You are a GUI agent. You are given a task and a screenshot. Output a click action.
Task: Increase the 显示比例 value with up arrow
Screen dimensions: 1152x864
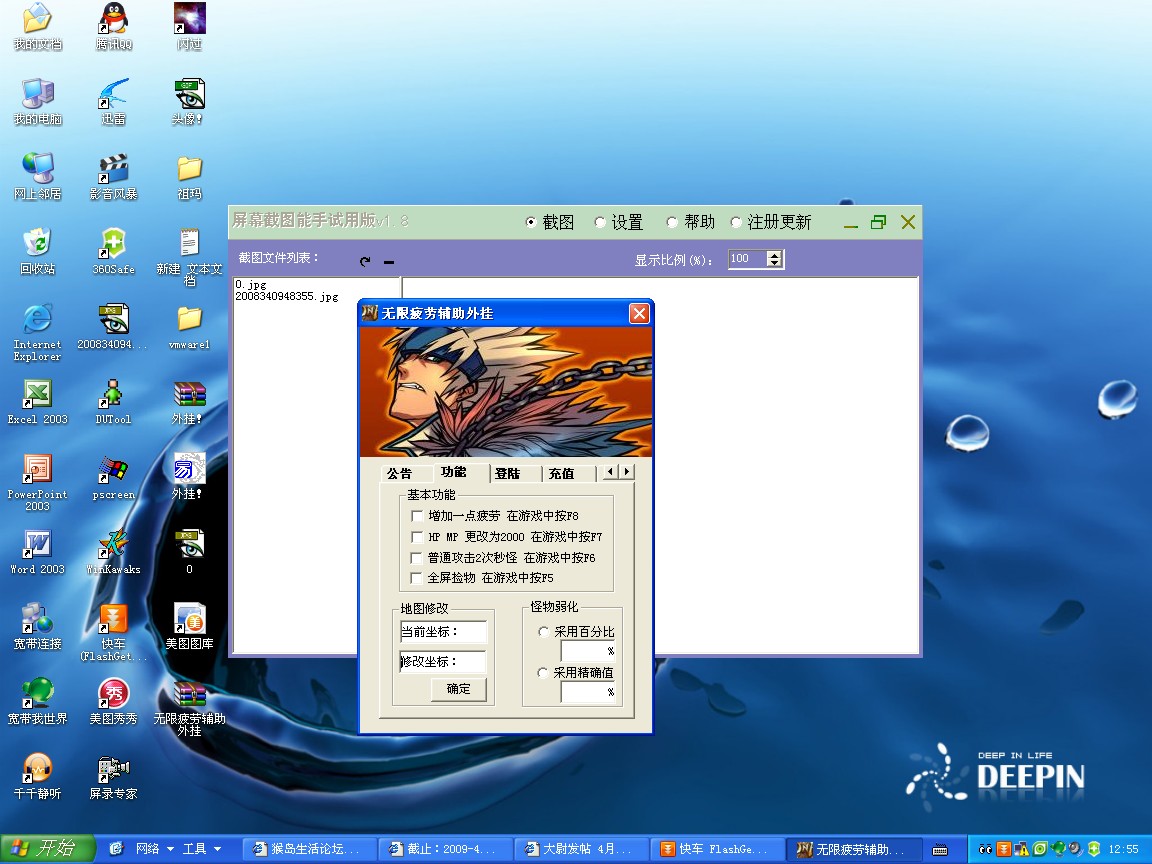click(x=774, y=254)
